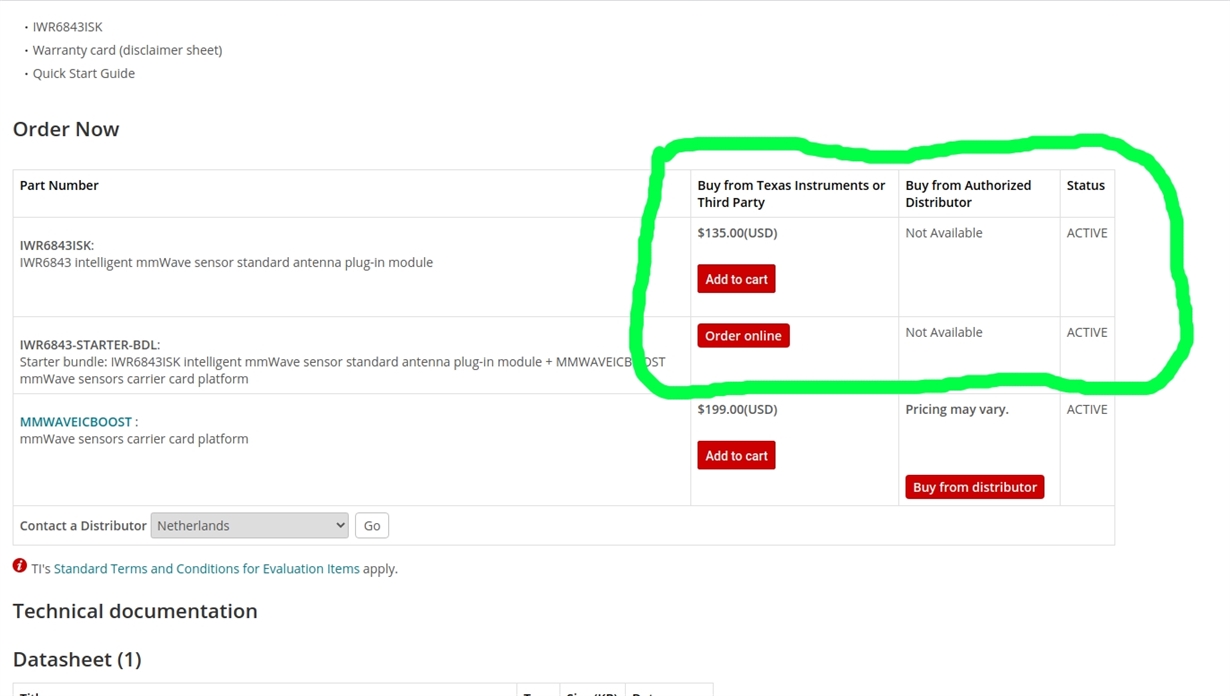Click the mmWave sensors carrier card platform description
This screenshot has width=1230, height=696.
[134, 439]
